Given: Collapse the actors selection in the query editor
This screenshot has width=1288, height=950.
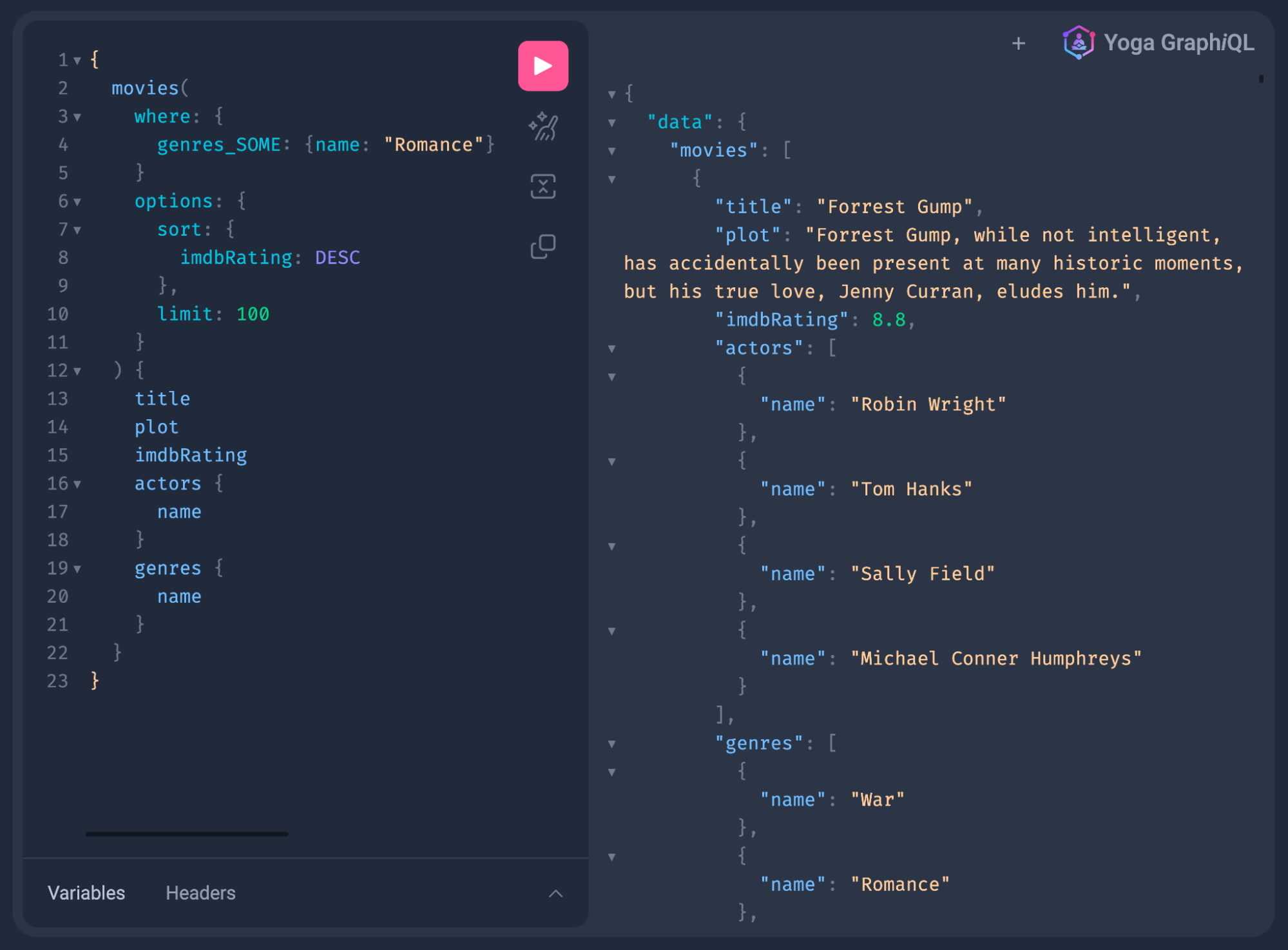Looking at the screenshot, I should (x=77, y=484).
